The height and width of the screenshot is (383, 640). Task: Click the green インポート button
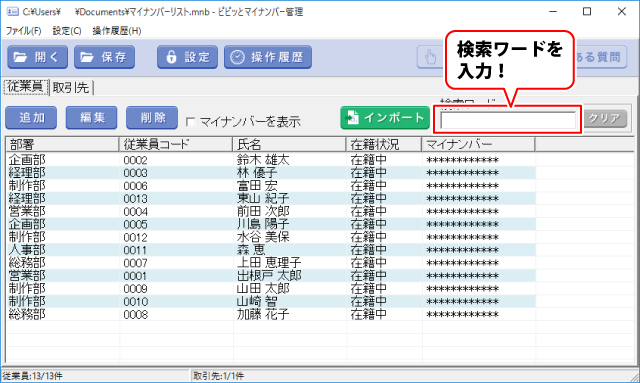tap(385, 118)
